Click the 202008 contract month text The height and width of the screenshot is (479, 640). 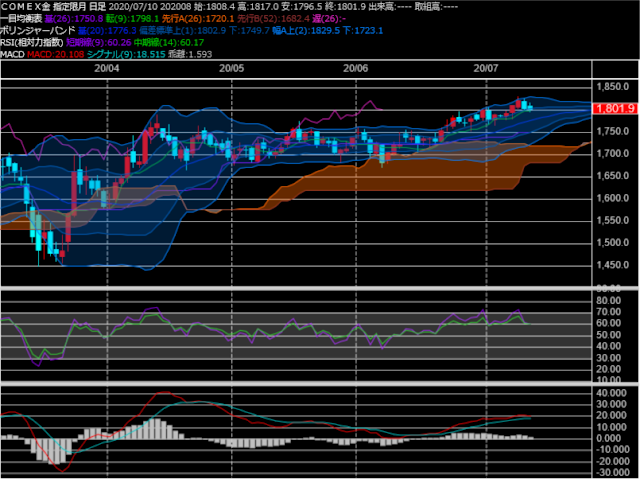[x=178, y=7]
